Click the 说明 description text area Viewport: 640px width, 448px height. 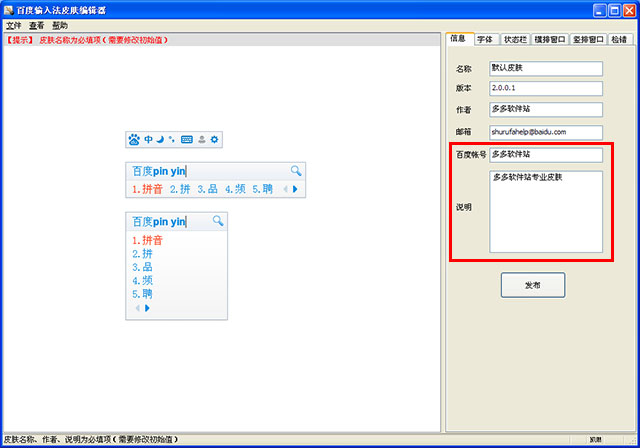coord(546,212)
